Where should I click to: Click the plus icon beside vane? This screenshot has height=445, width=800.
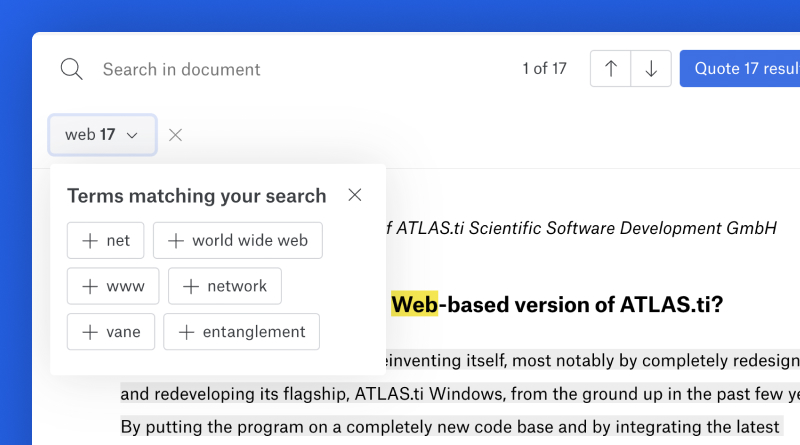(x=90, y=332)
